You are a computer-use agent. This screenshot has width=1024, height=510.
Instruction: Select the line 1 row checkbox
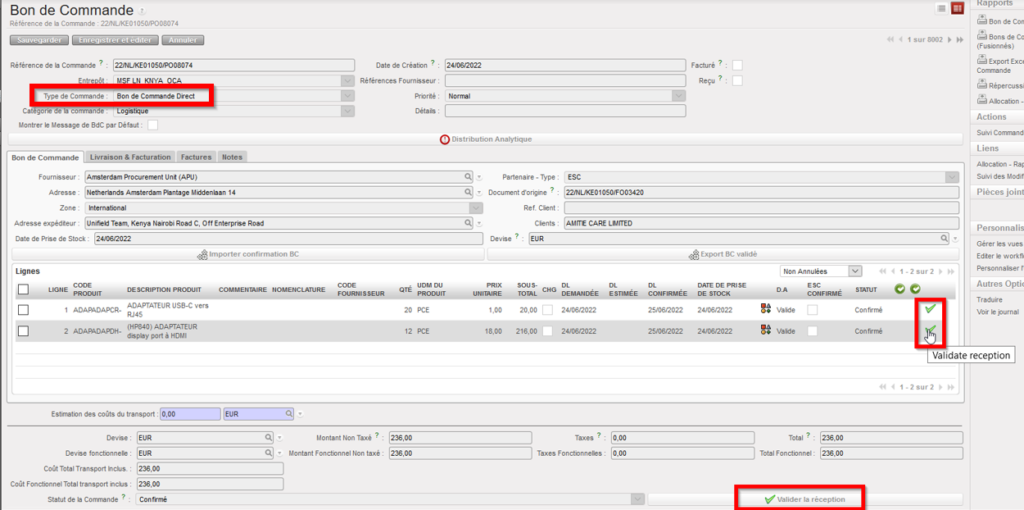[23, 310]
